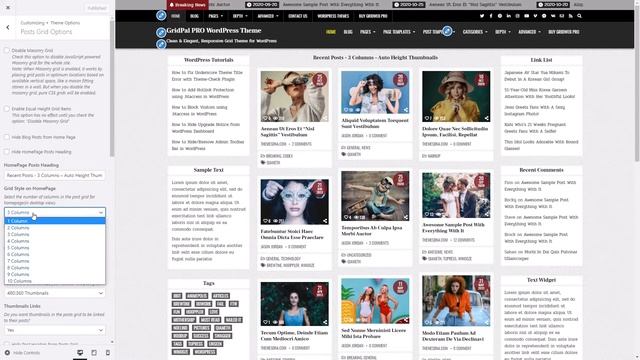The height and width of the screenshot is (360, 640).
Task: Open YouTube social icon in top bar
Action: (527, 16)
